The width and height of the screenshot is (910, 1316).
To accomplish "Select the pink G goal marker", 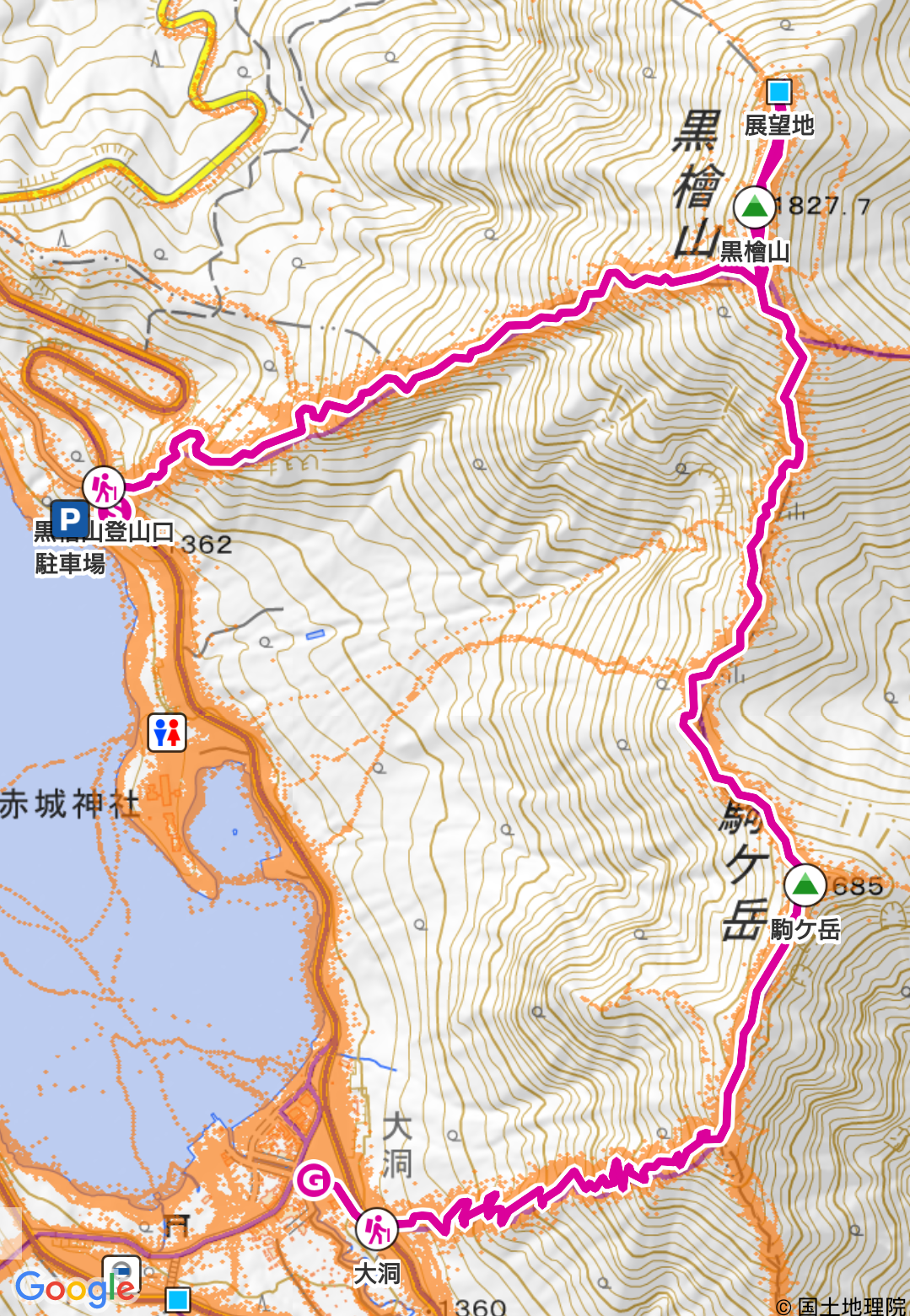I will 314,1179.
